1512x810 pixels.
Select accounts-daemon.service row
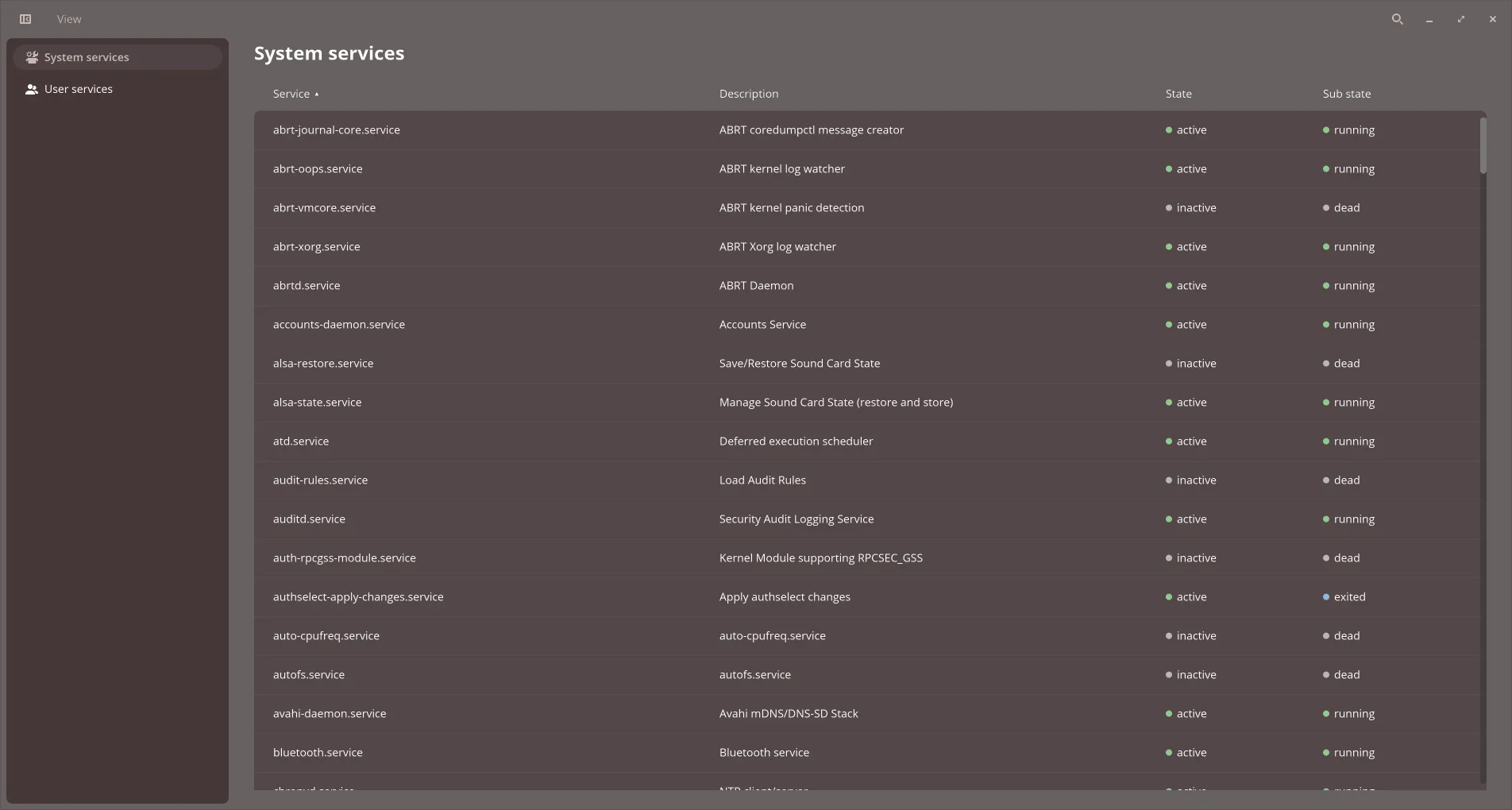click(867, 325)
